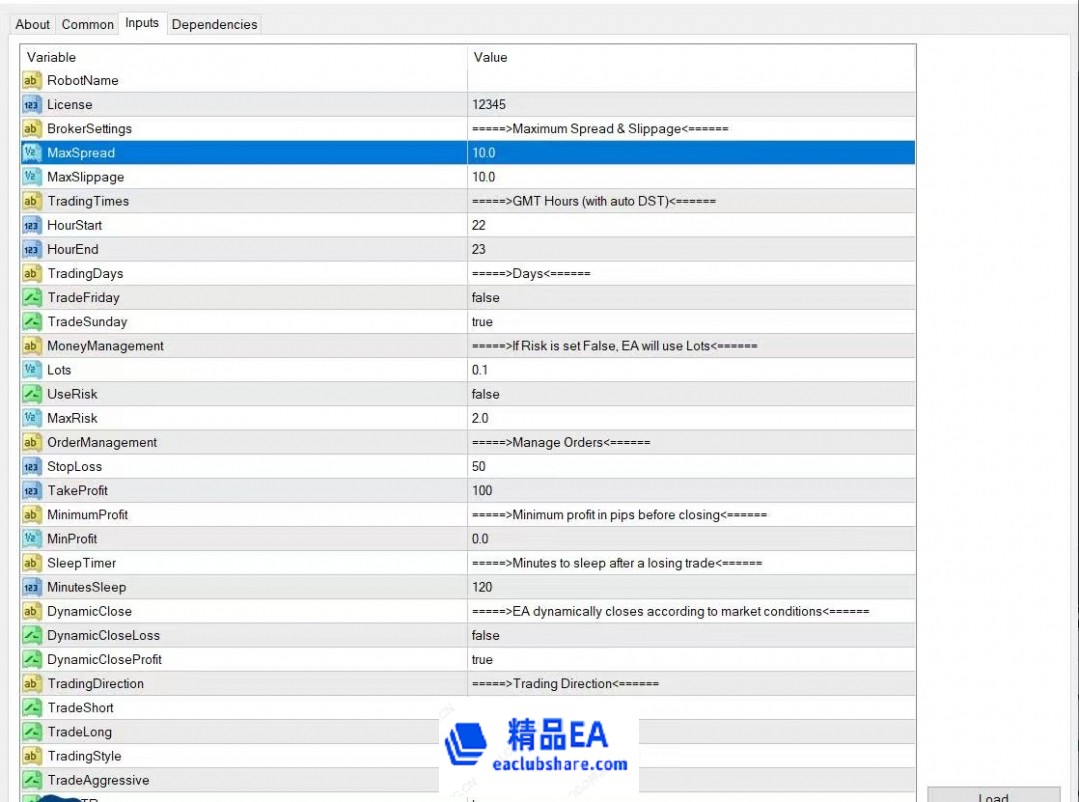The height and width of the screenshot is (802, 1079).
Task: Open the TradeFriday false value dropdown
Action: click(486, 298)
